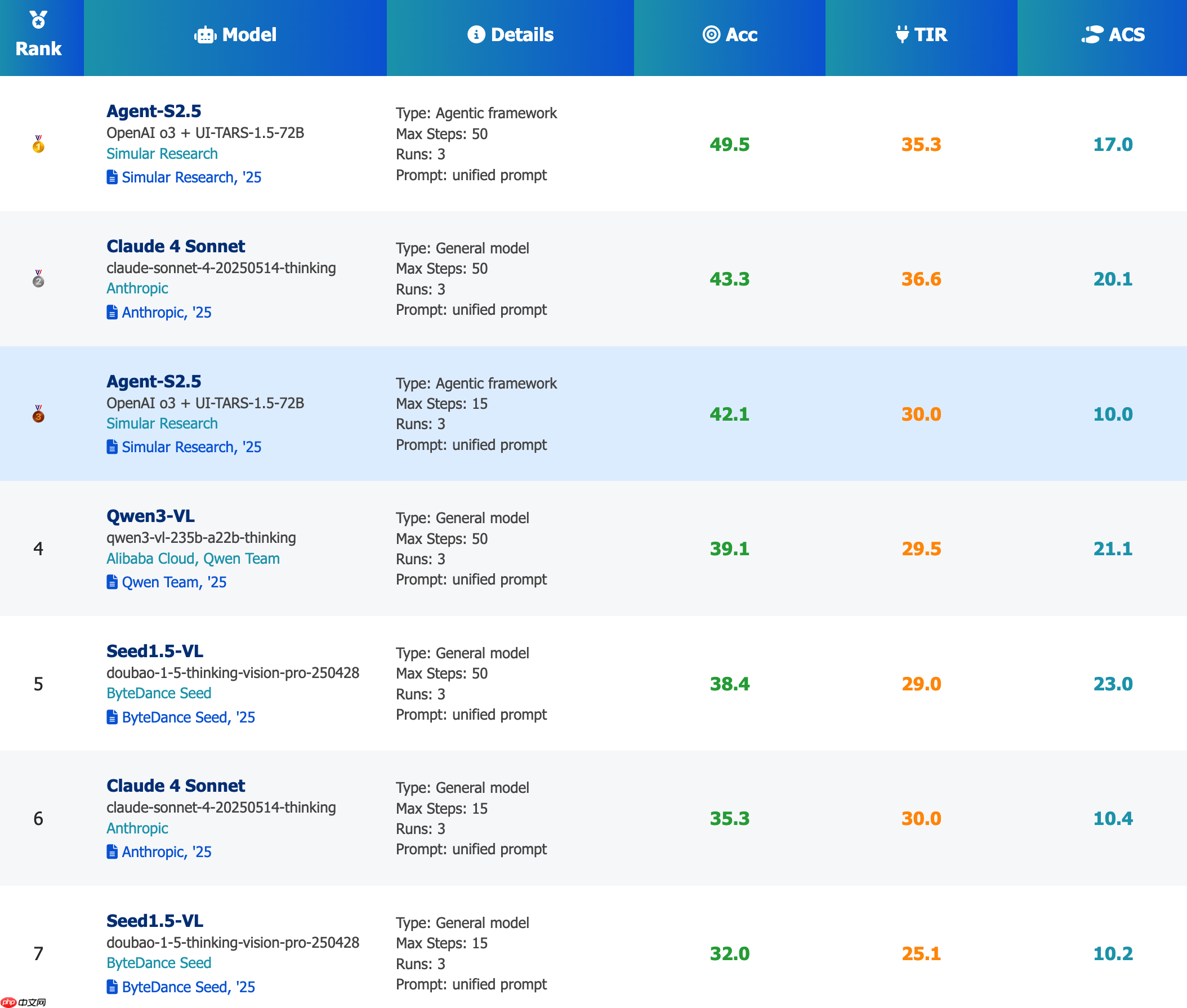The width and height of the screenshot is (1187, 1008).
Task: Click the bronze medal rank 3 icon
Action: [x=38, y=414]
